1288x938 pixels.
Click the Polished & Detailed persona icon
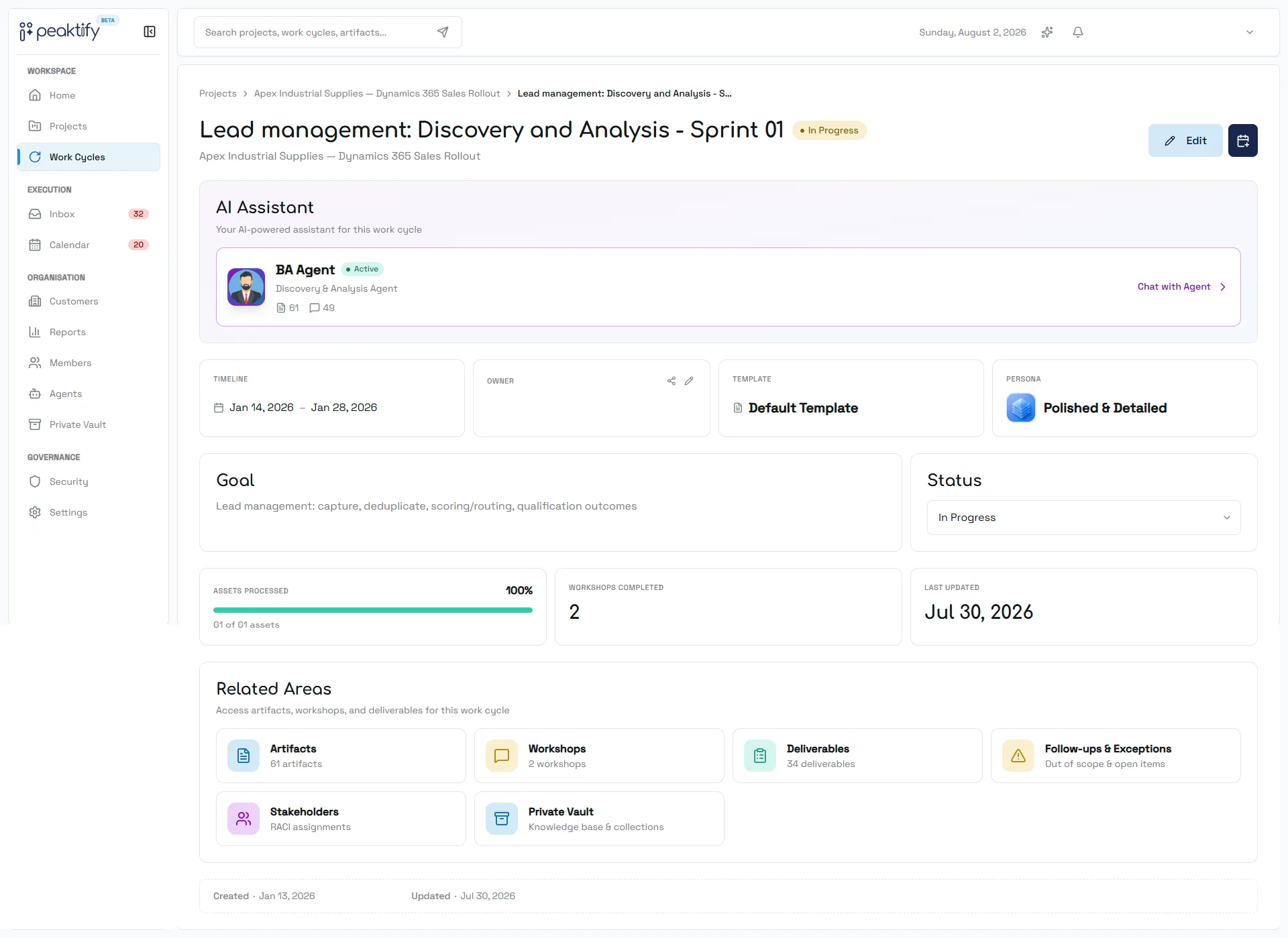[x=1021, y=408]
